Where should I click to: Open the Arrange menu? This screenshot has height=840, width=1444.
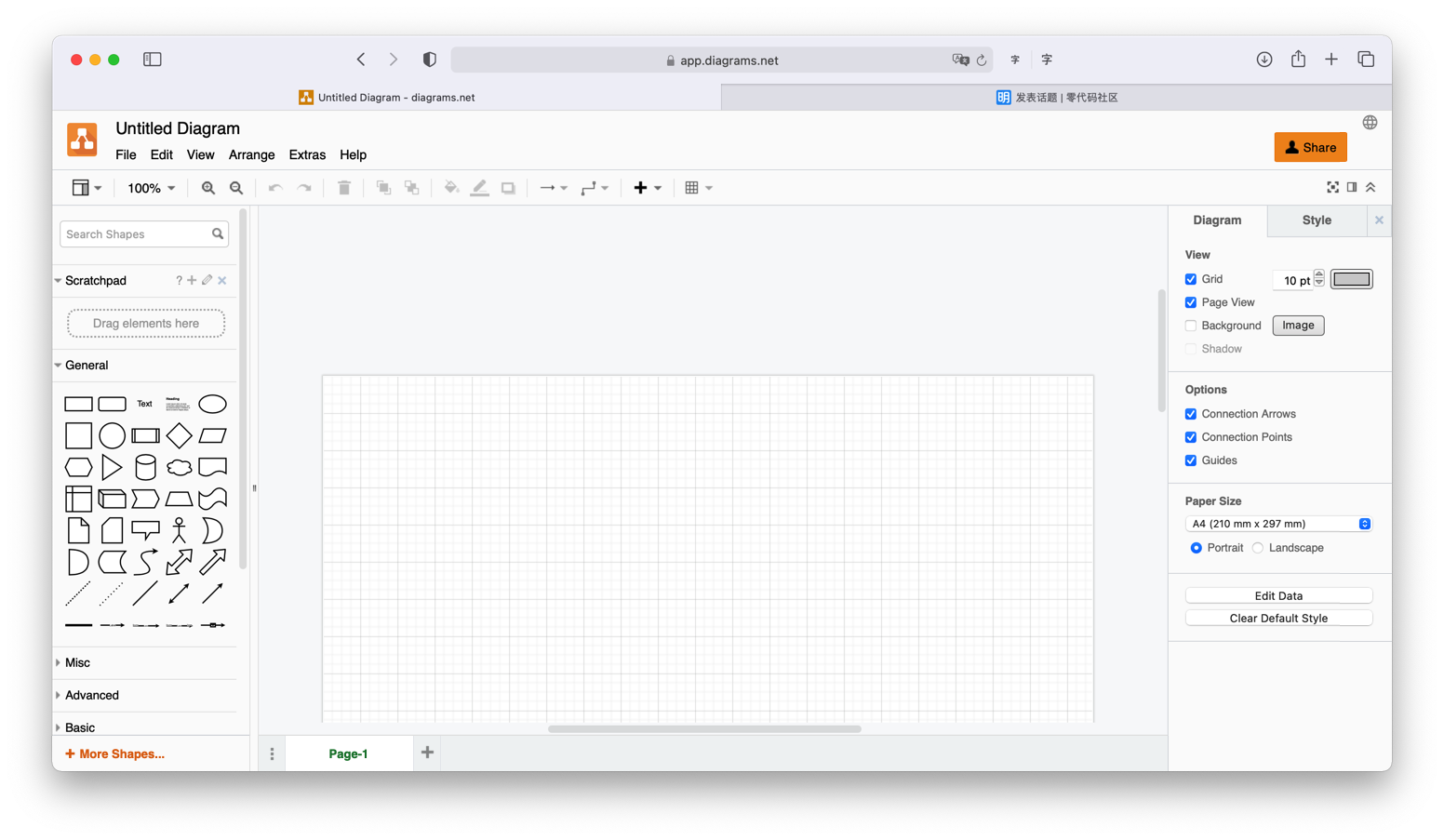point(252,155)
